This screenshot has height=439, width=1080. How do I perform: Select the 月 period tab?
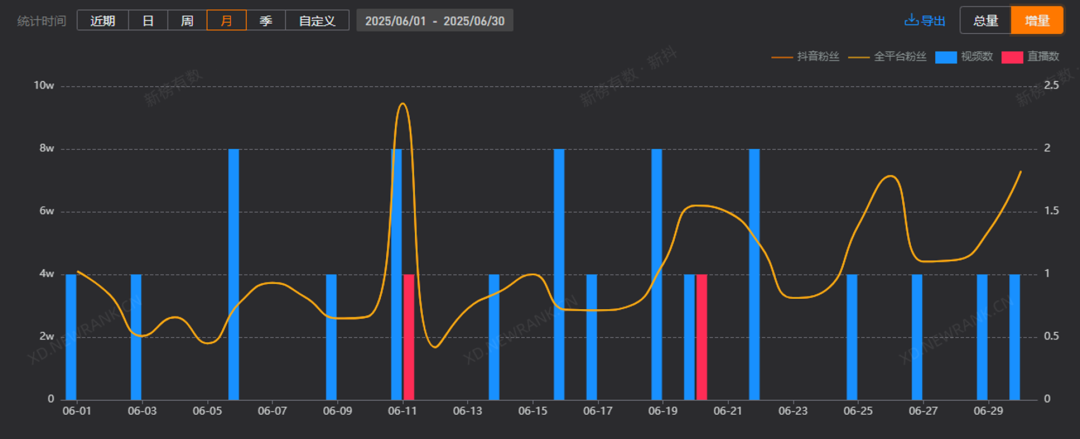pos(227,21)
